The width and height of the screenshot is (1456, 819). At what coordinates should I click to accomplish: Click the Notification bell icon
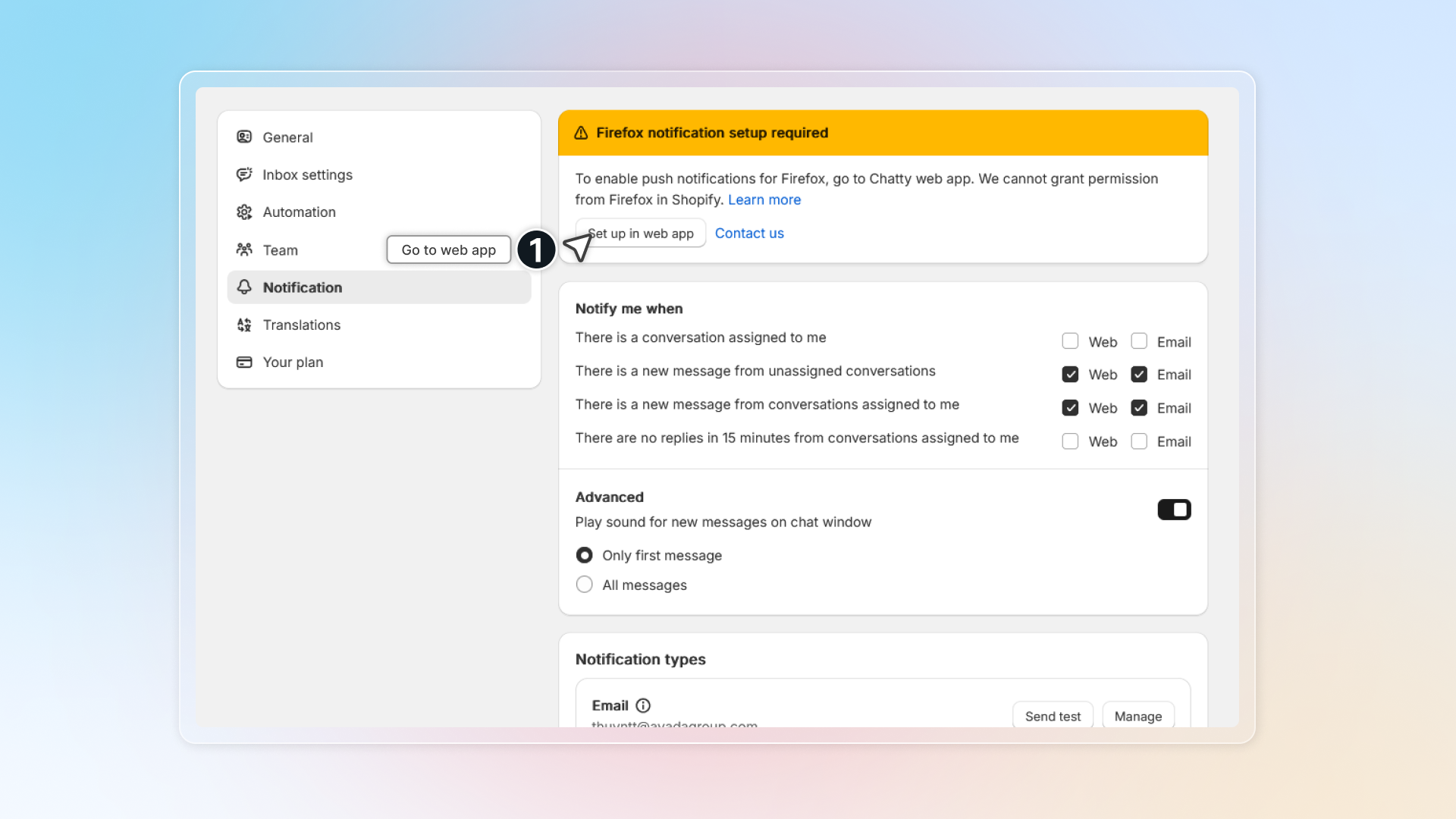point(244,287)
